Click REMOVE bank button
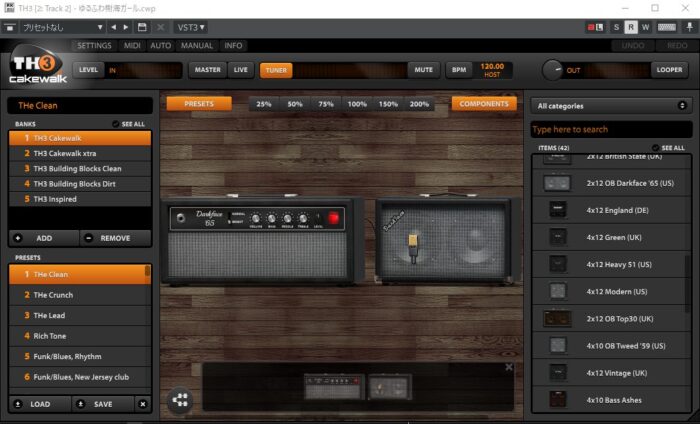This screenshot has height=424, width=700. tap(115, 238)
